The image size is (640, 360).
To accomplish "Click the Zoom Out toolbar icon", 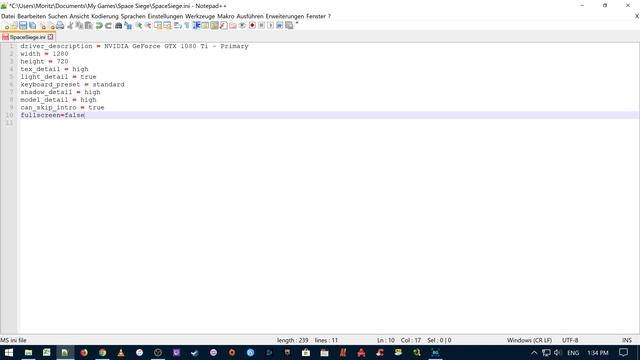I will pyautogui.click(x=148, y=26).
